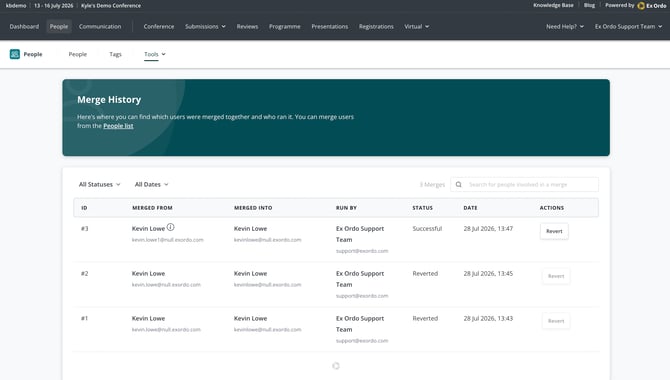Open the Ex Ordo Support Team account menu
The image size is (670, 380).
click(x=628, y=27)
